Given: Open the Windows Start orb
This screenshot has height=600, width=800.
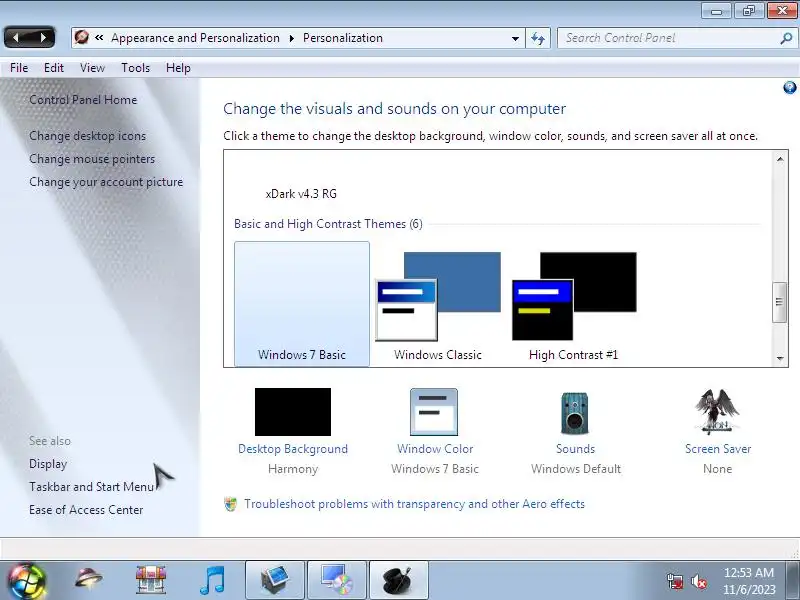Looking at the screenshot, I should [x=27, y=581].
